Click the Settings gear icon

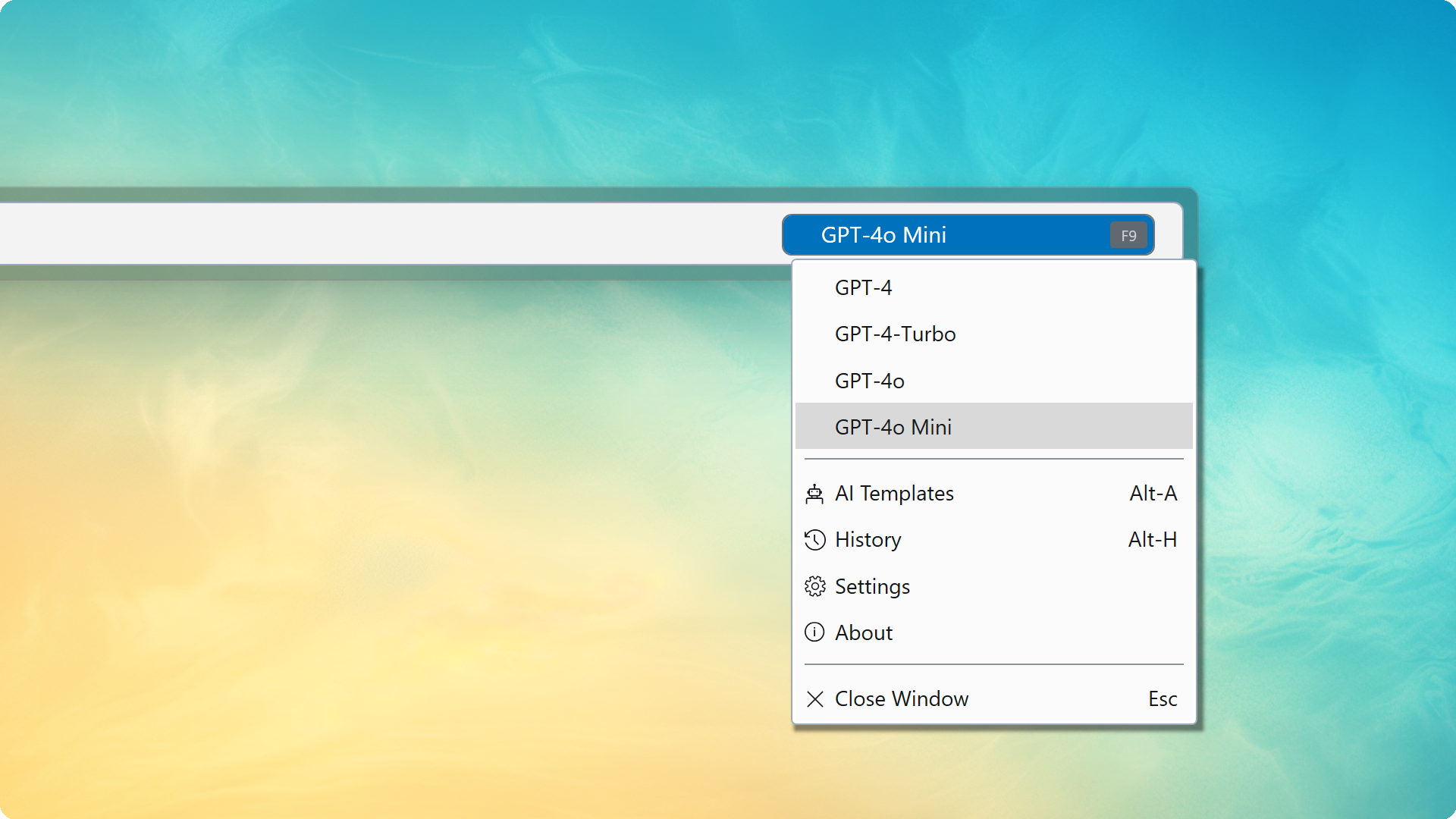(x=814, y=586)
